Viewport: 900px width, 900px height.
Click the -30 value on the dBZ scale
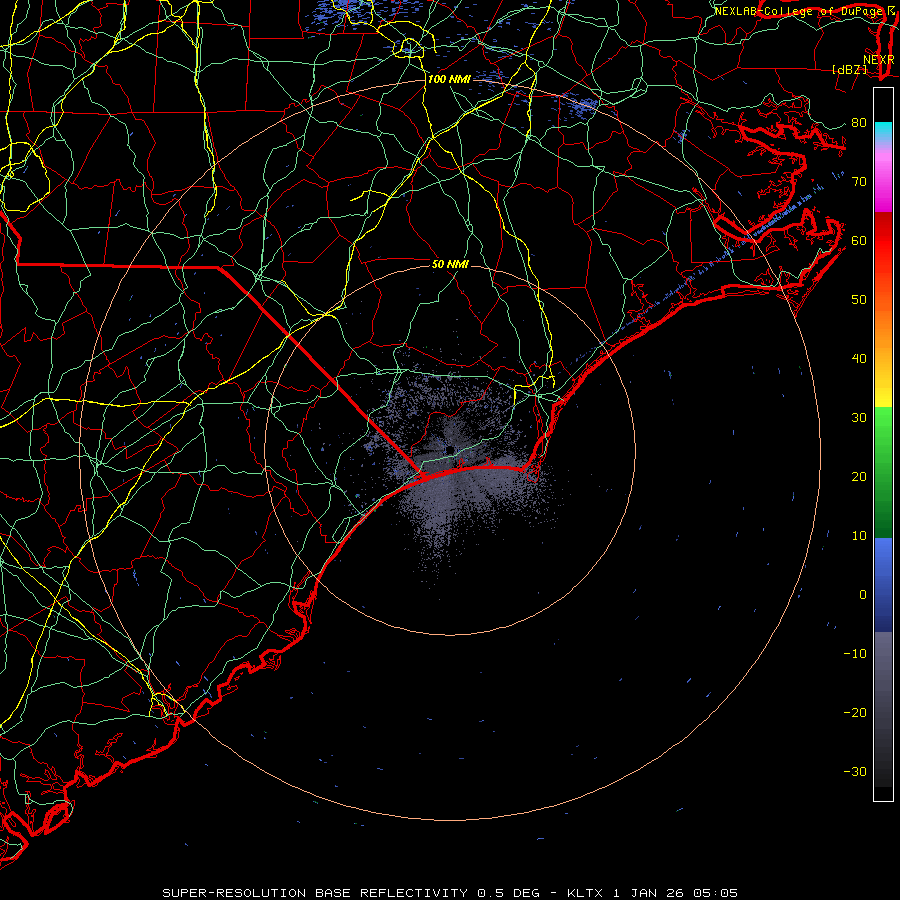pos(855,772)
